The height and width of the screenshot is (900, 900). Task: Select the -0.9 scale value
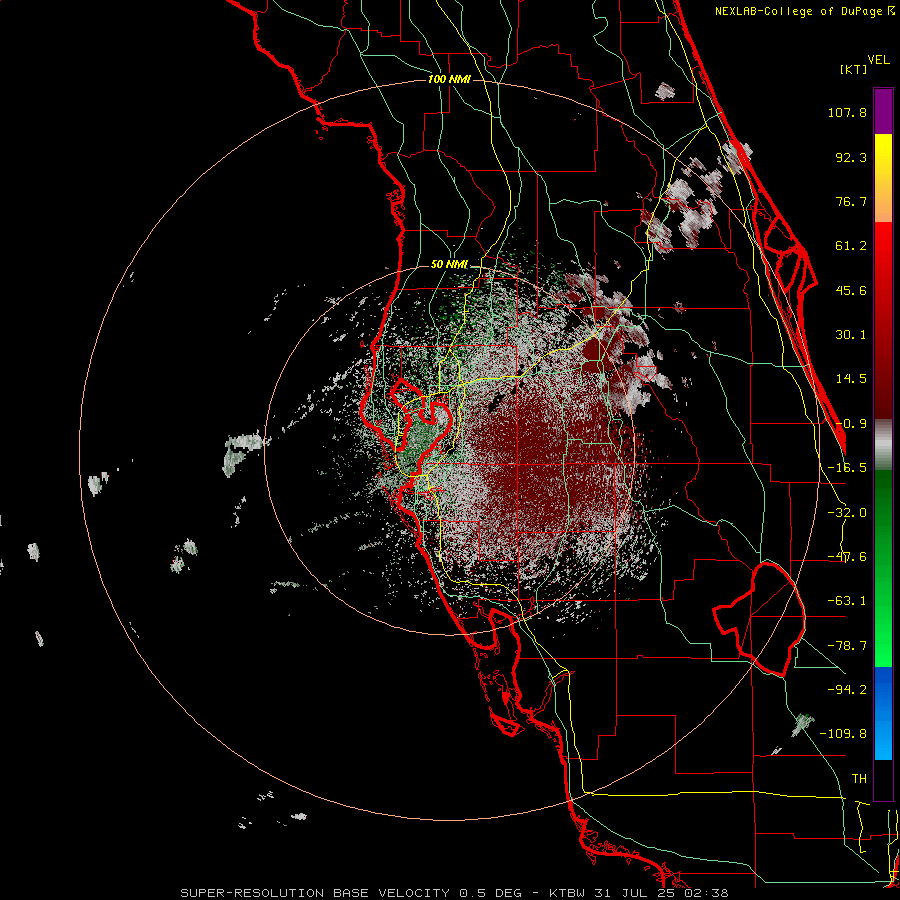click(x=851, y=424)
